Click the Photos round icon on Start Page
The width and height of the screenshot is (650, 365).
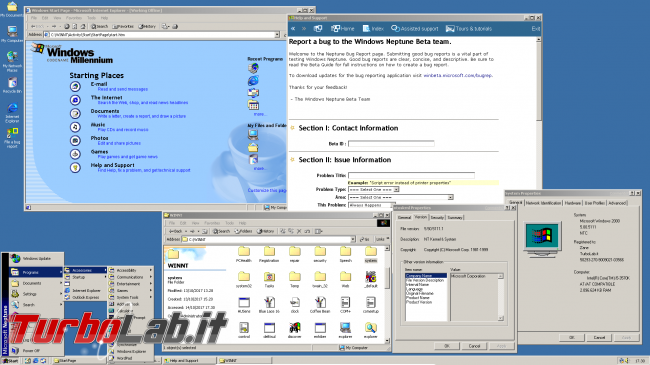click(x=75, y=141)
